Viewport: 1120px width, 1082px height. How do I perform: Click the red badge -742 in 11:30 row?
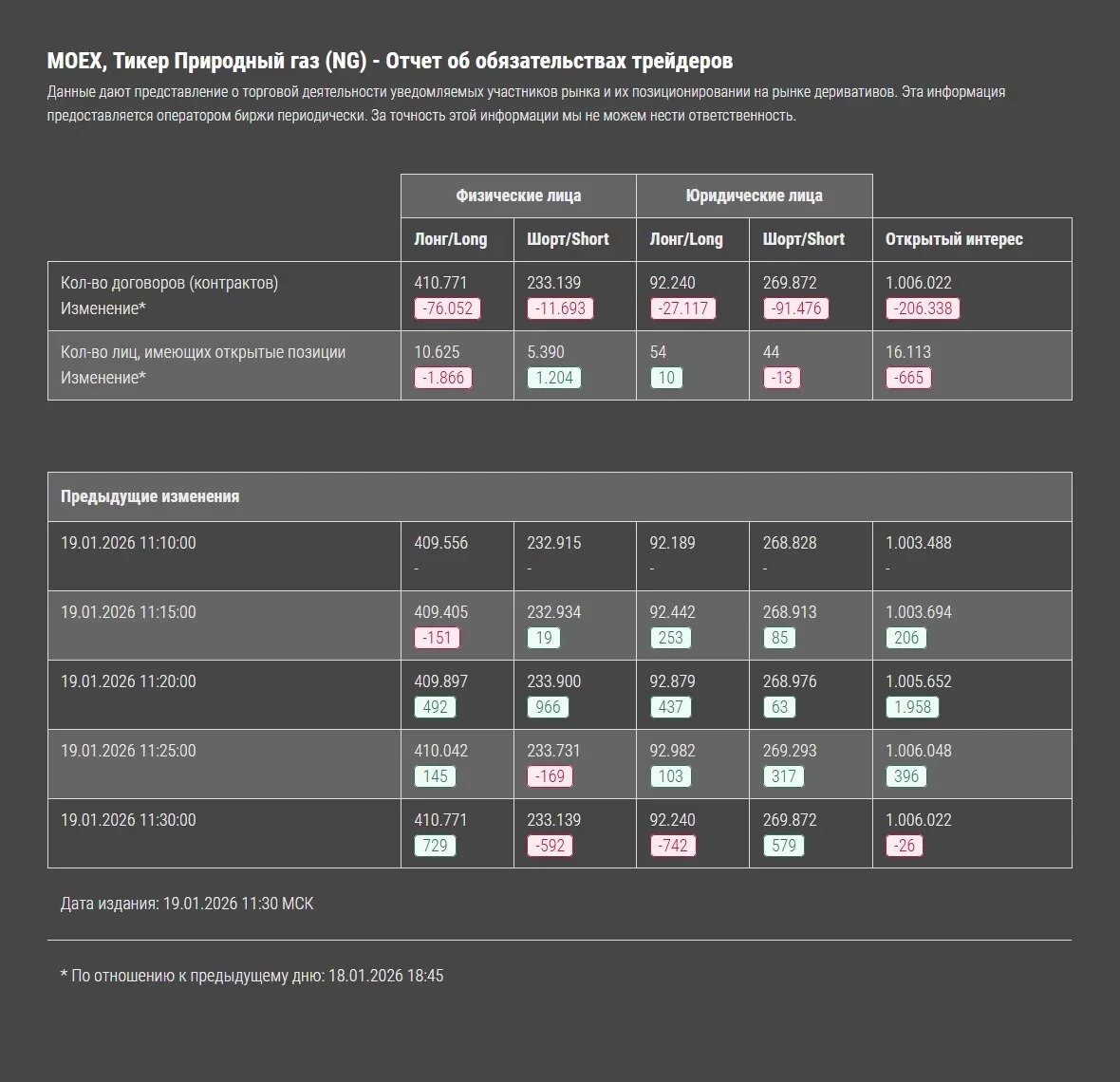[x=673, y=846]
